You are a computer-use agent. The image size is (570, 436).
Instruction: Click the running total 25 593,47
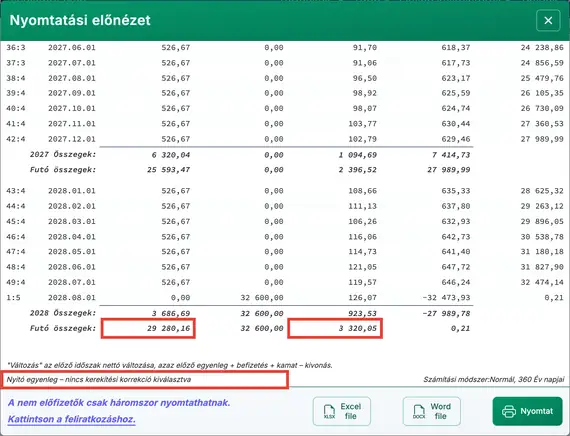click(169, 170)
